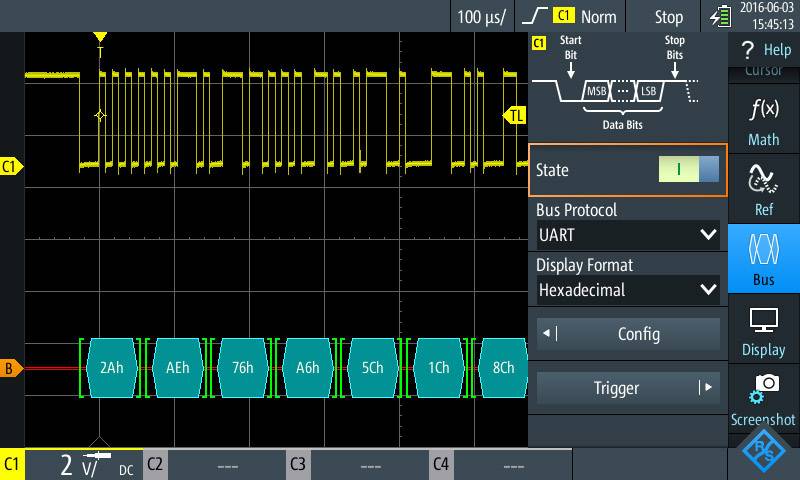Viewport: 800px width, 480px height.
Task: Select the Bus menu icon
Action: 763,258
